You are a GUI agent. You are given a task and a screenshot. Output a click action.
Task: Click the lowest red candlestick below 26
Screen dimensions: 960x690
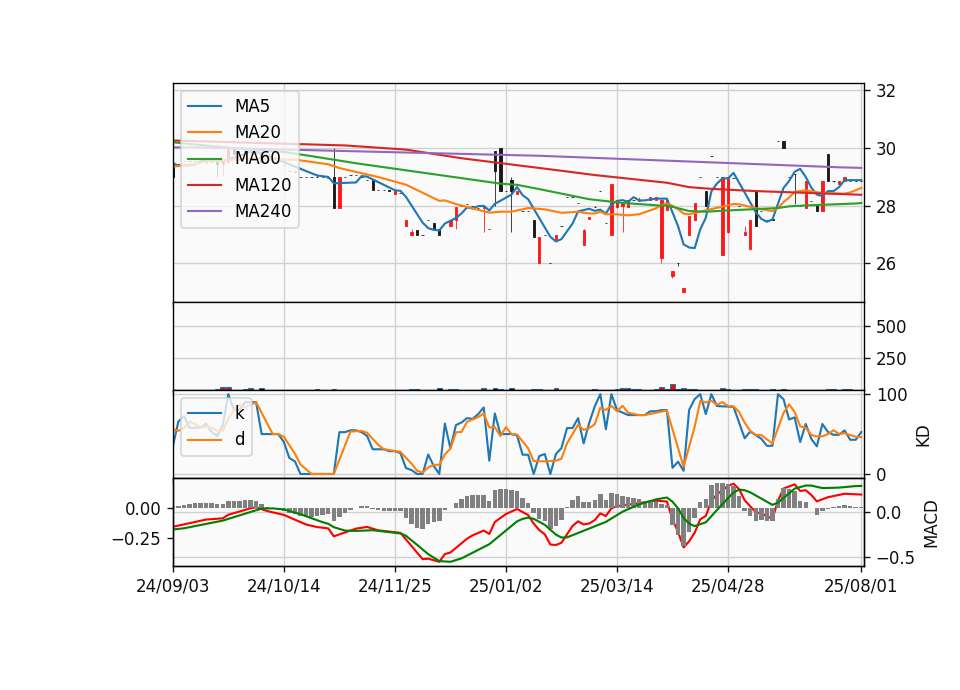point(684,291)
